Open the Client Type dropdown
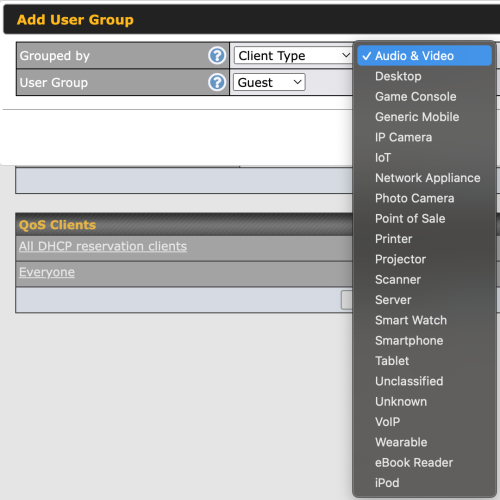 [x=293, y=55]
